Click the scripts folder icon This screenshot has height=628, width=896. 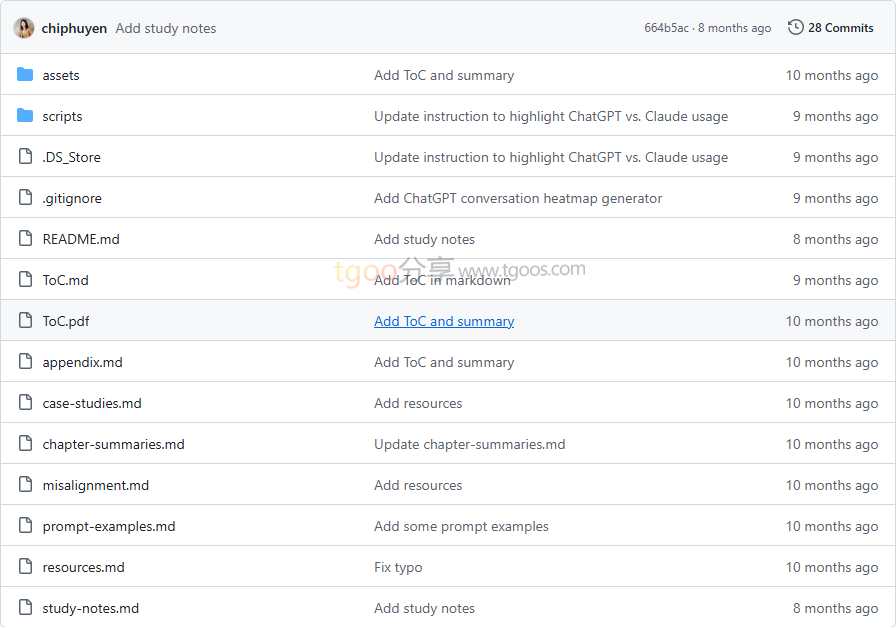tap(25, 116)
